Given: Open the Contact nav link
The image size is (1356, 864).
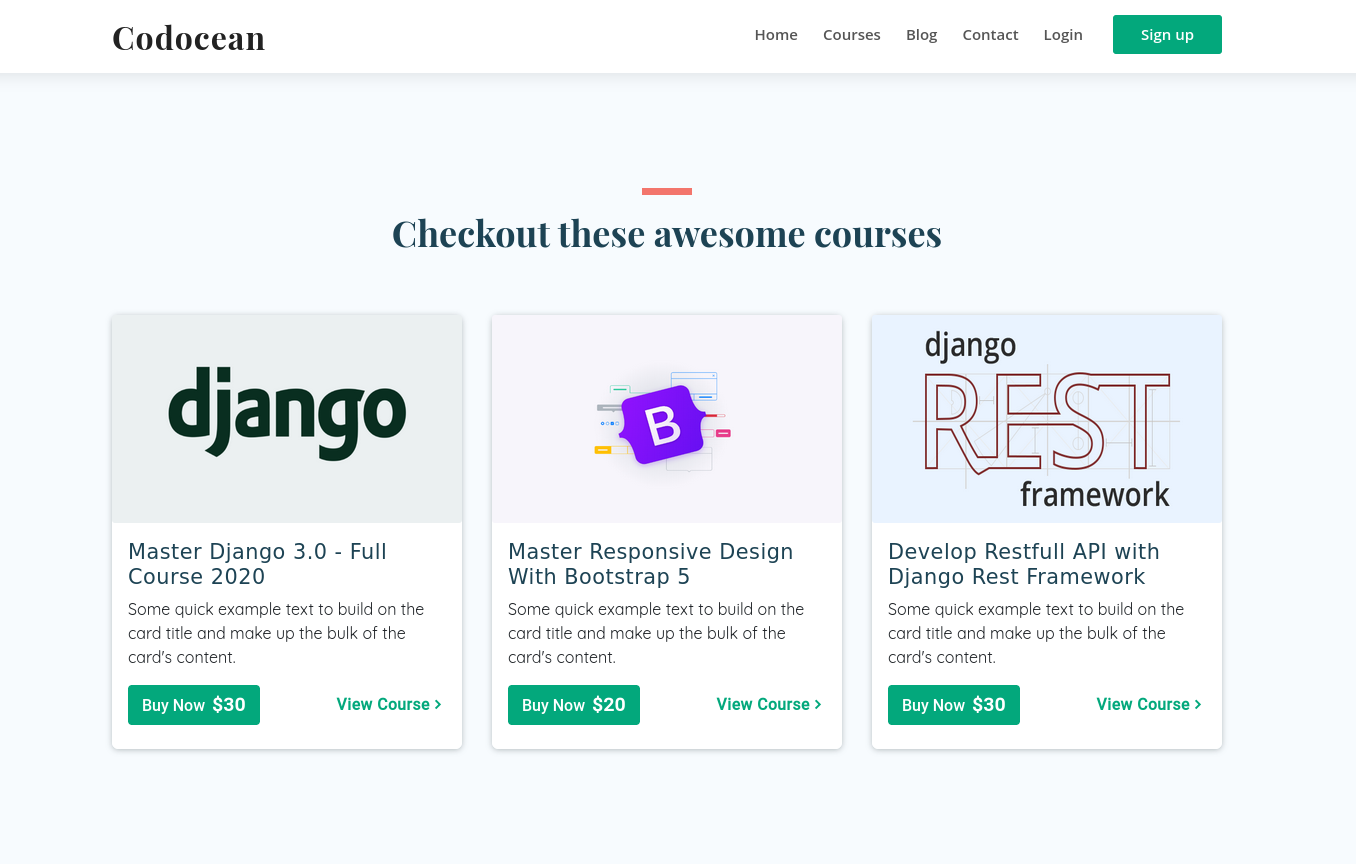Looking at the screenshot, I should coord(990,35).
